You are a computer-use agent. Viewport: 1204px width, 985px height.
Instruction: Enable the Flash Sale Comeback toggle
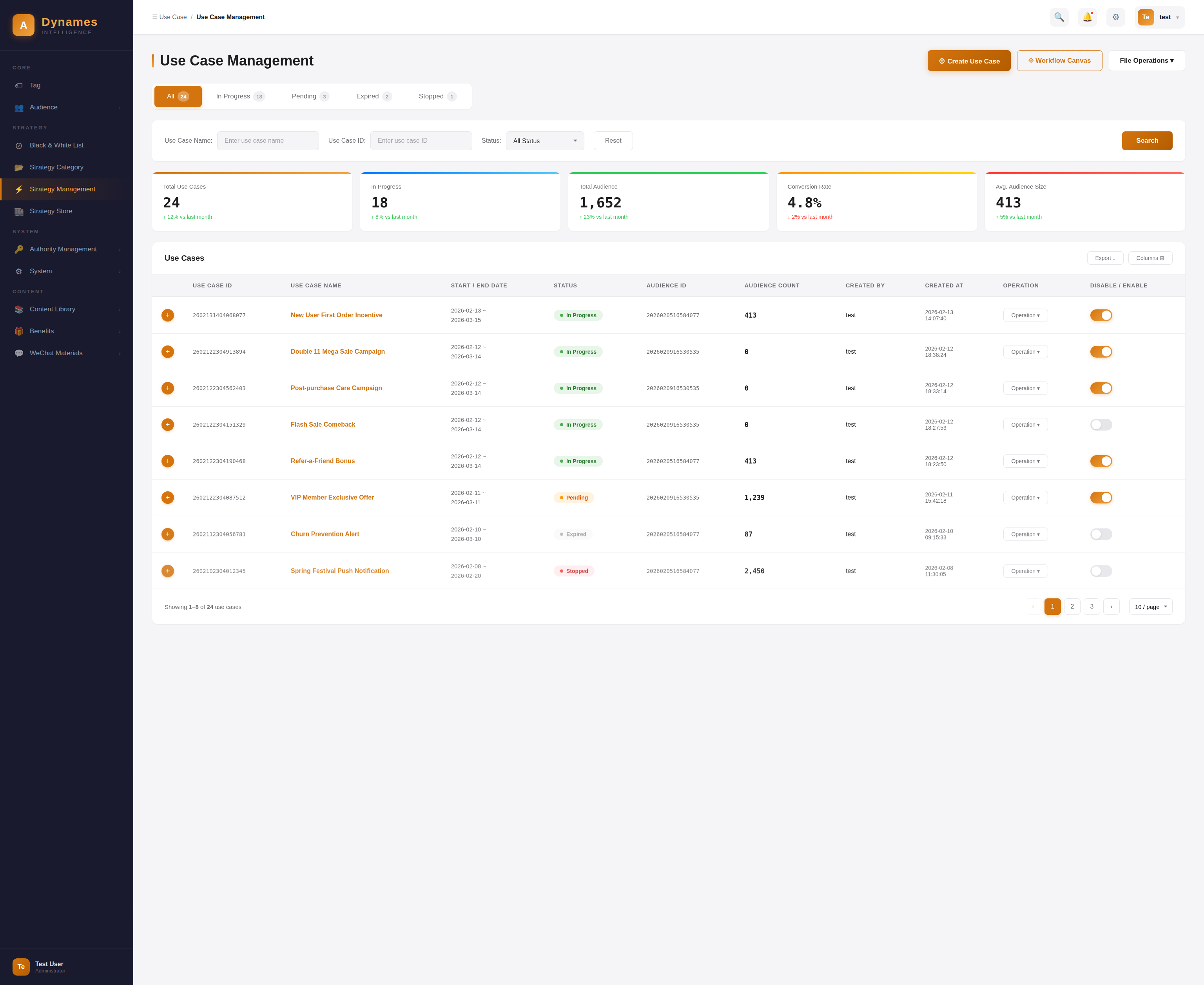point(1101,424)
